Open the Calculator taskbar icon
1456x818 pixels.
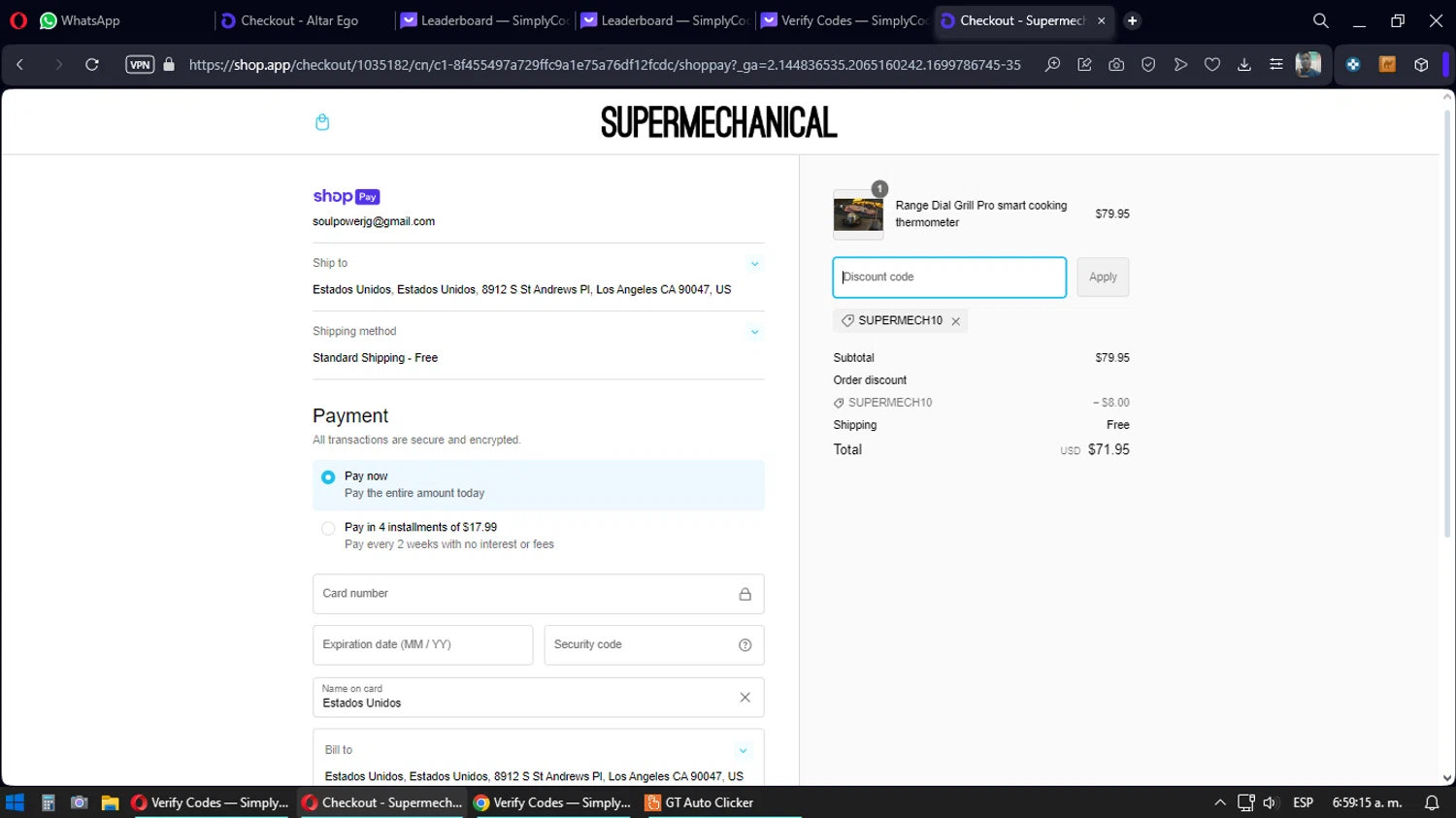coord(48,802)
